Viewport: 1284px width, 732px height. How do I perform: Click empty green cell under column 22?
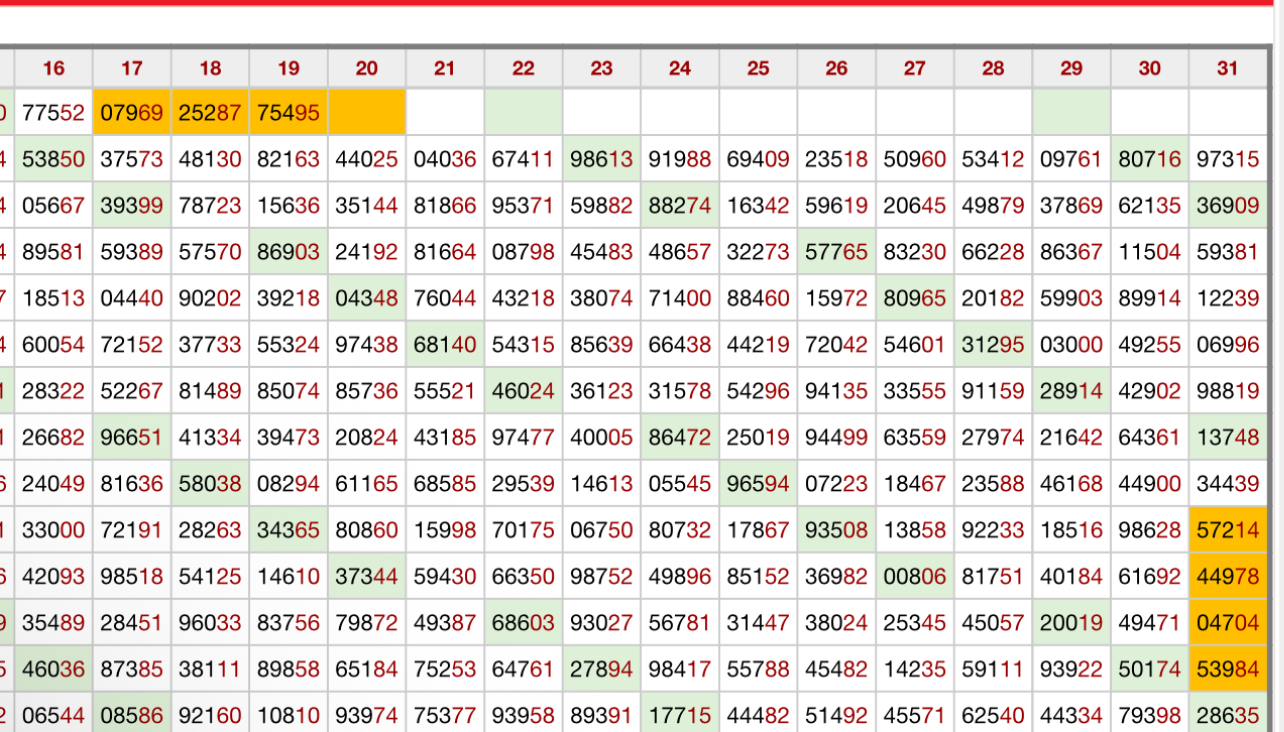[523, 113]
